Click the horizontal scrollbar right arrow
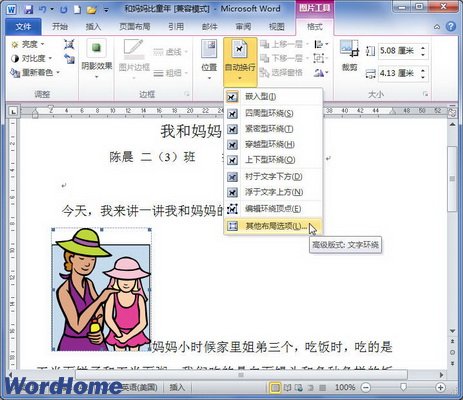 point(441,375)
